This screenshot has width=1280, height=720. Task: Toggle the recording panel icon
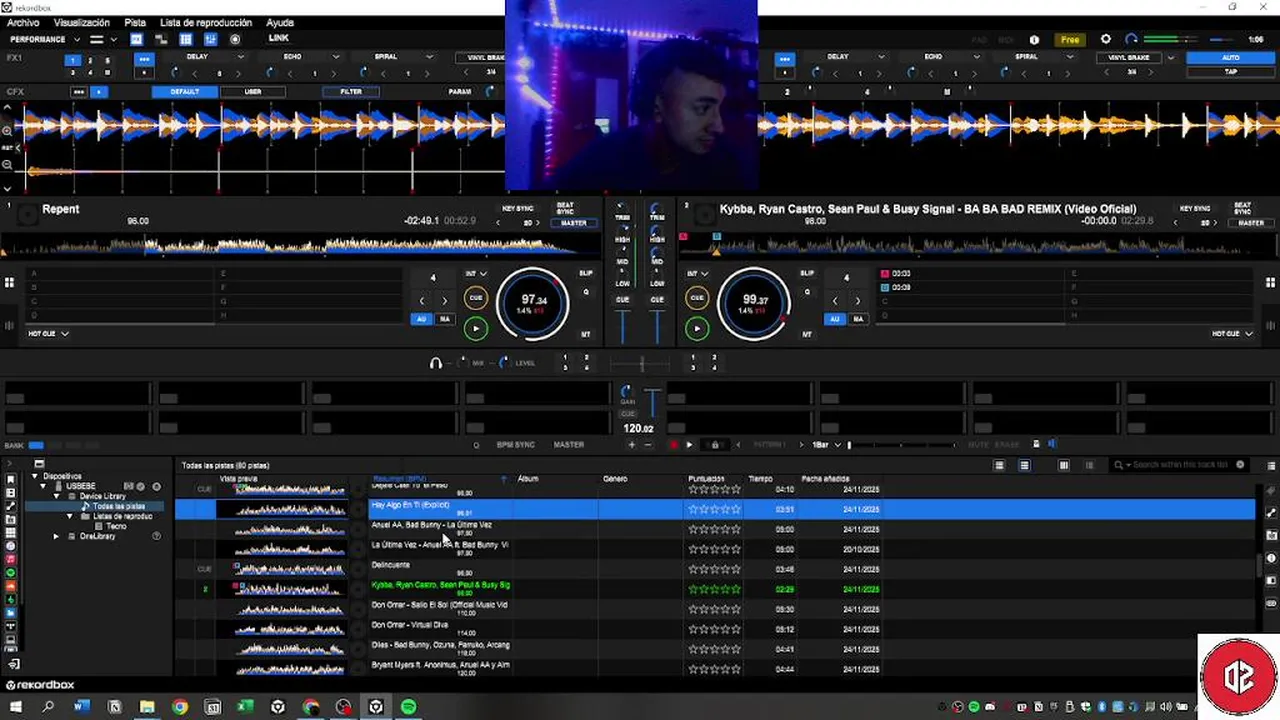tap(235, 40)
